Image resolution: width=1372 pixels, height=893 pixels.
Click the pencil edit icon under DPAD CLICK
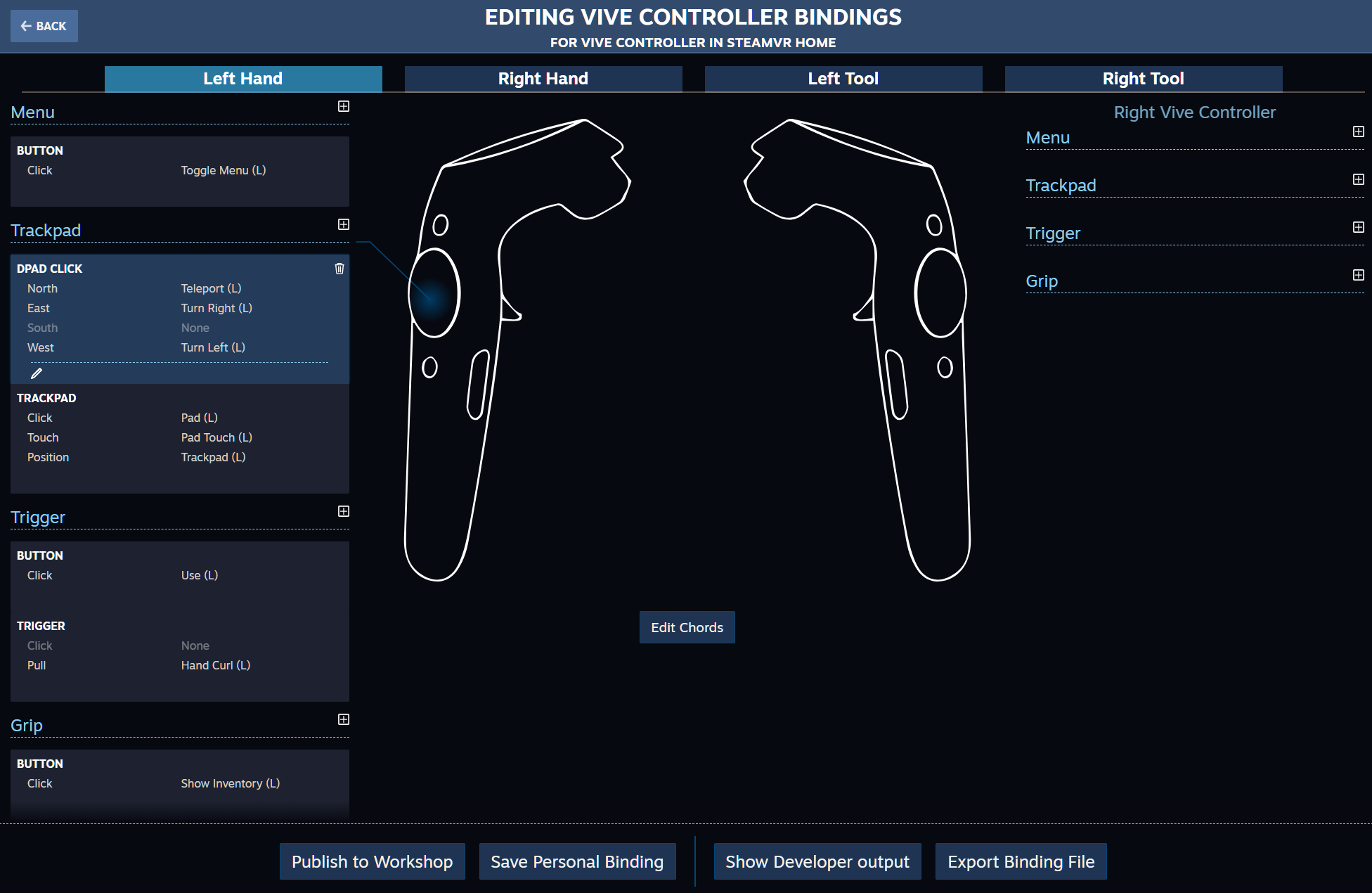point(36,373)
